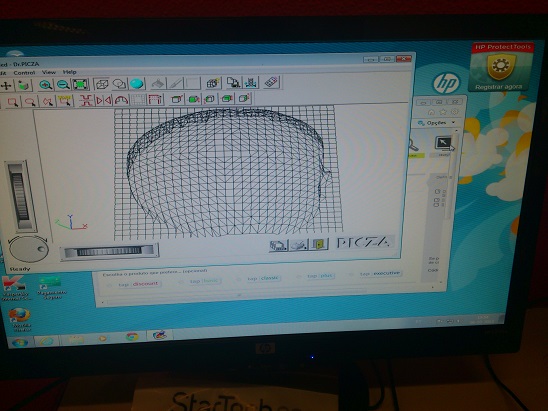Open Google Chrome from the taskbar

coord(132,337)
